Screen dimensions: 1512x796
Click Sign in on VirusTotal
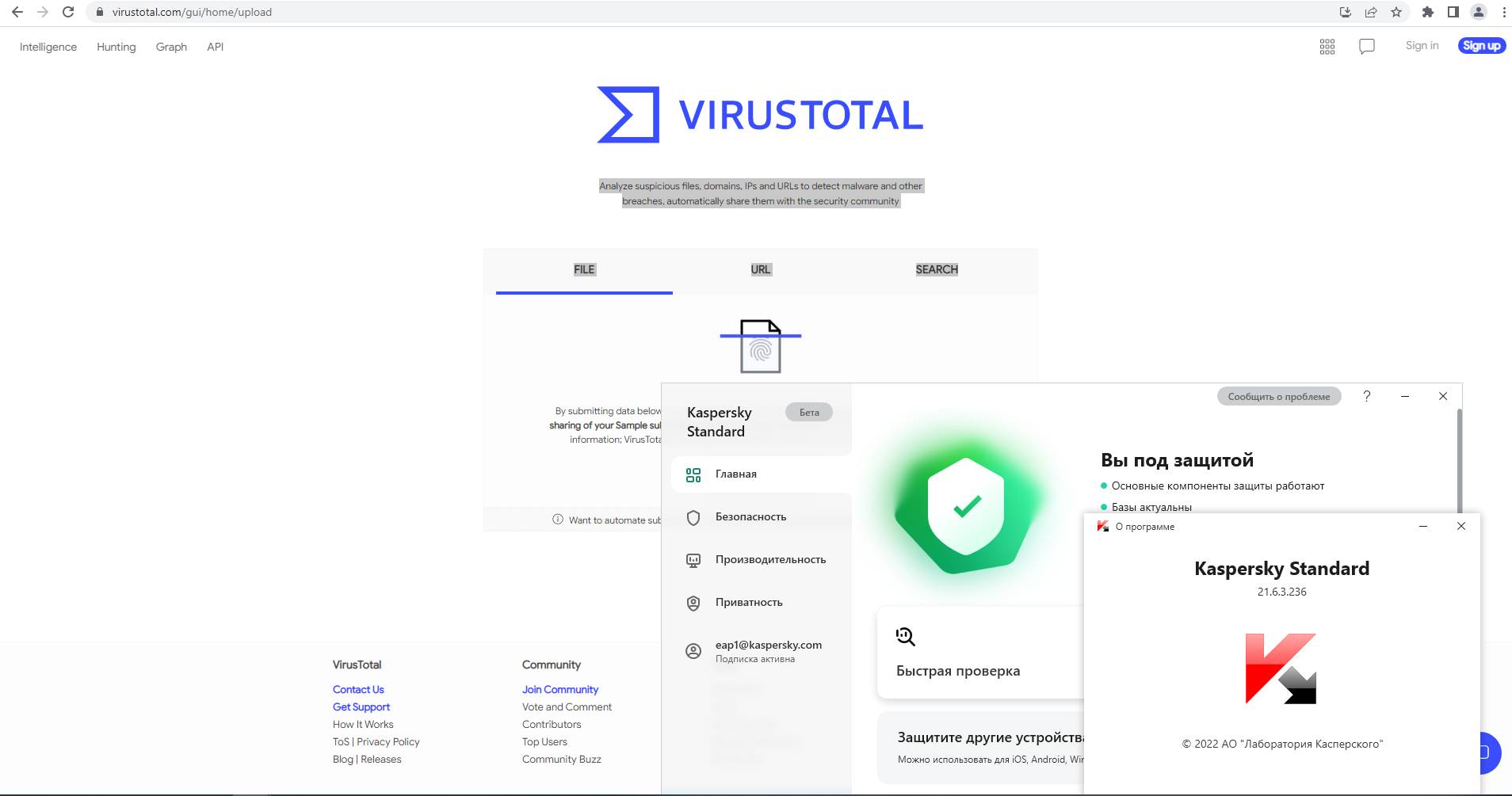1422,46
